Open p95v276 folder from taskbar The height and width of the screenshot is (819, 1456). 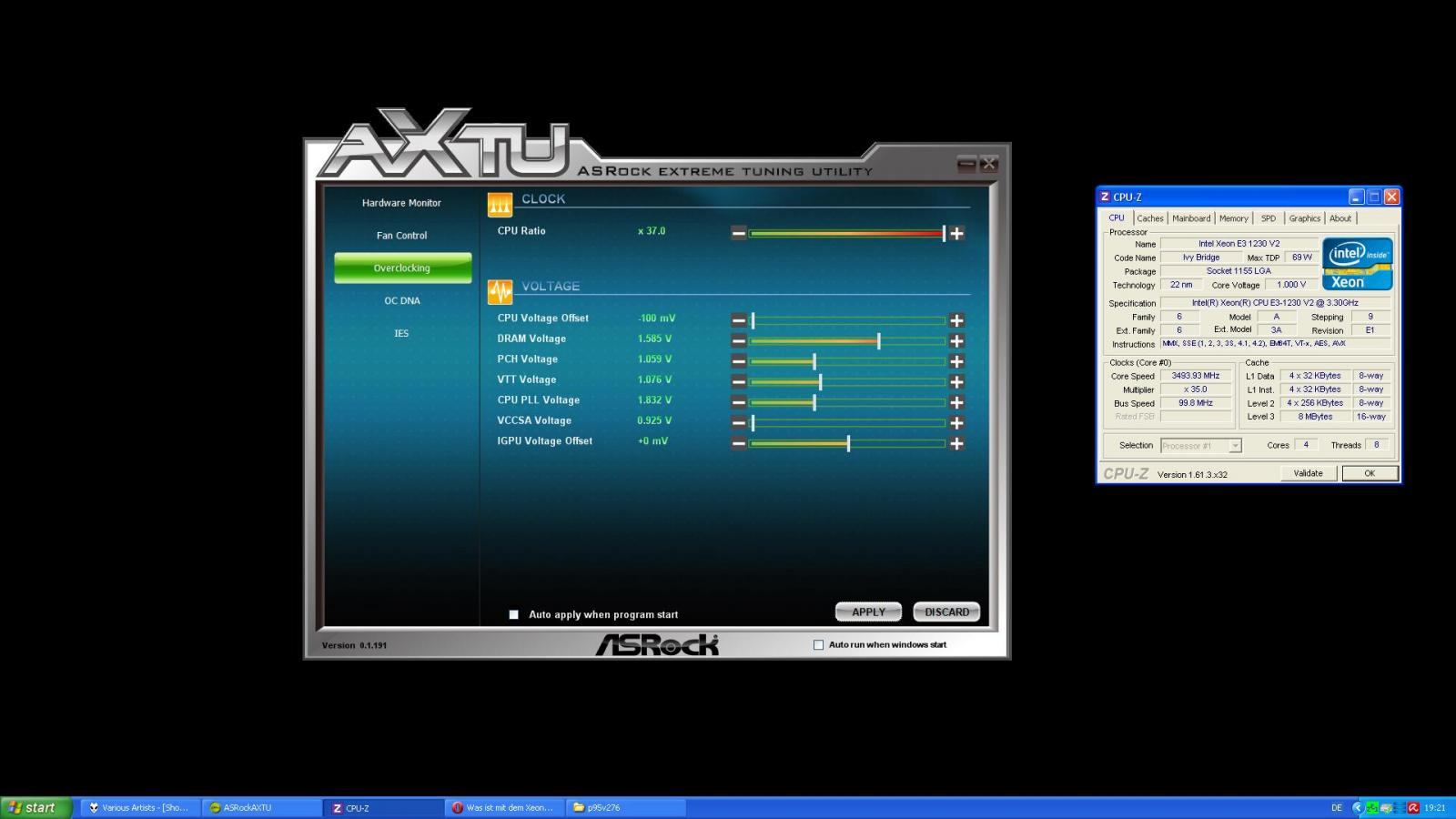coord(625,807)
